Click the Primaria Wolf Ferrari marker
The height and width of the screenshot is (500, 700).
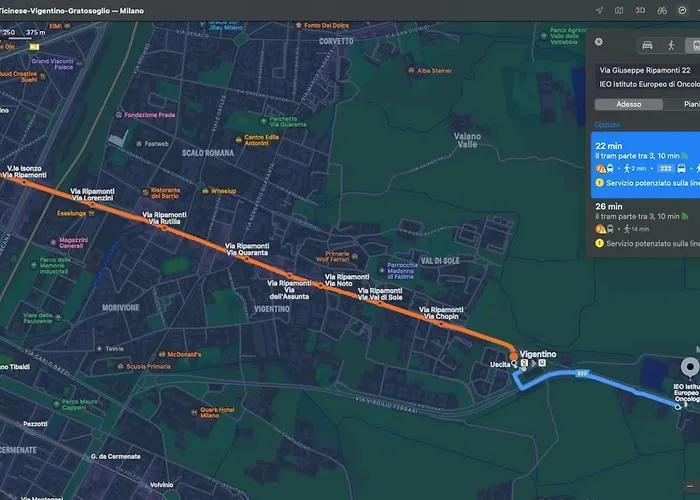354,256
